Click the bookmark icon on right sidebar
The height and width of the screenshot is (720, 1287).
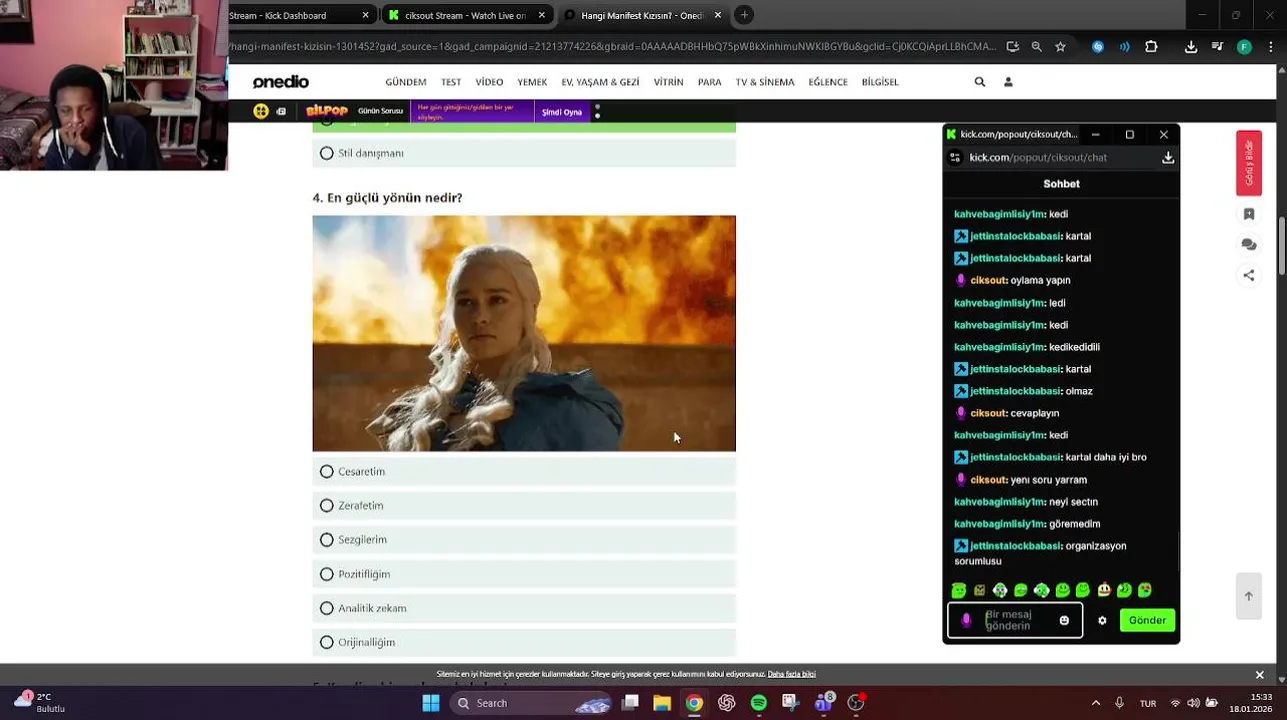(x=1249, y=214)
